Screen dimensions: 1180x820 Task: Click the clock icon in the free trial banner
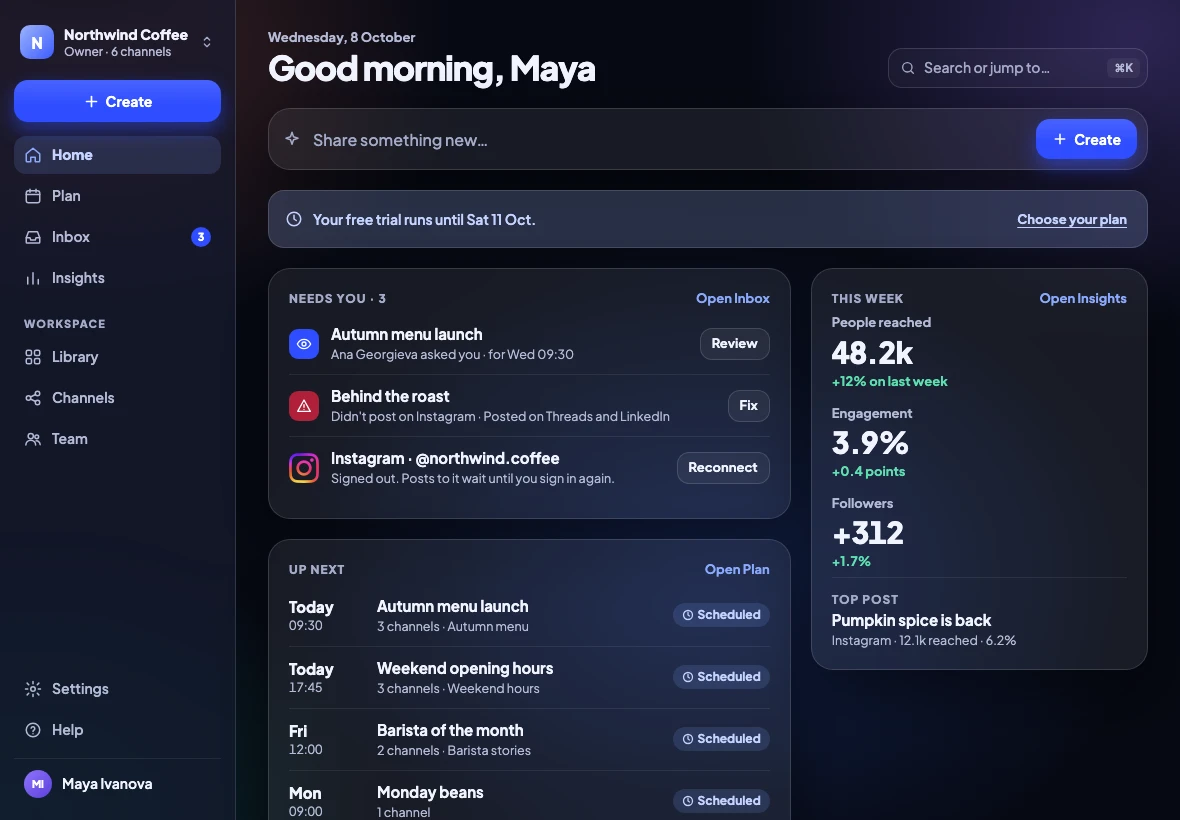tap(294, 219)
